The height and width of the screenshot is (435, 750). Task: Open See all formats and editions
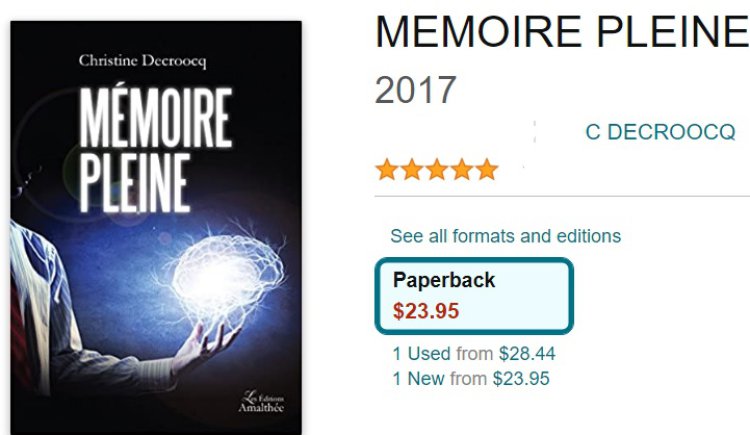tap(506, 236)
